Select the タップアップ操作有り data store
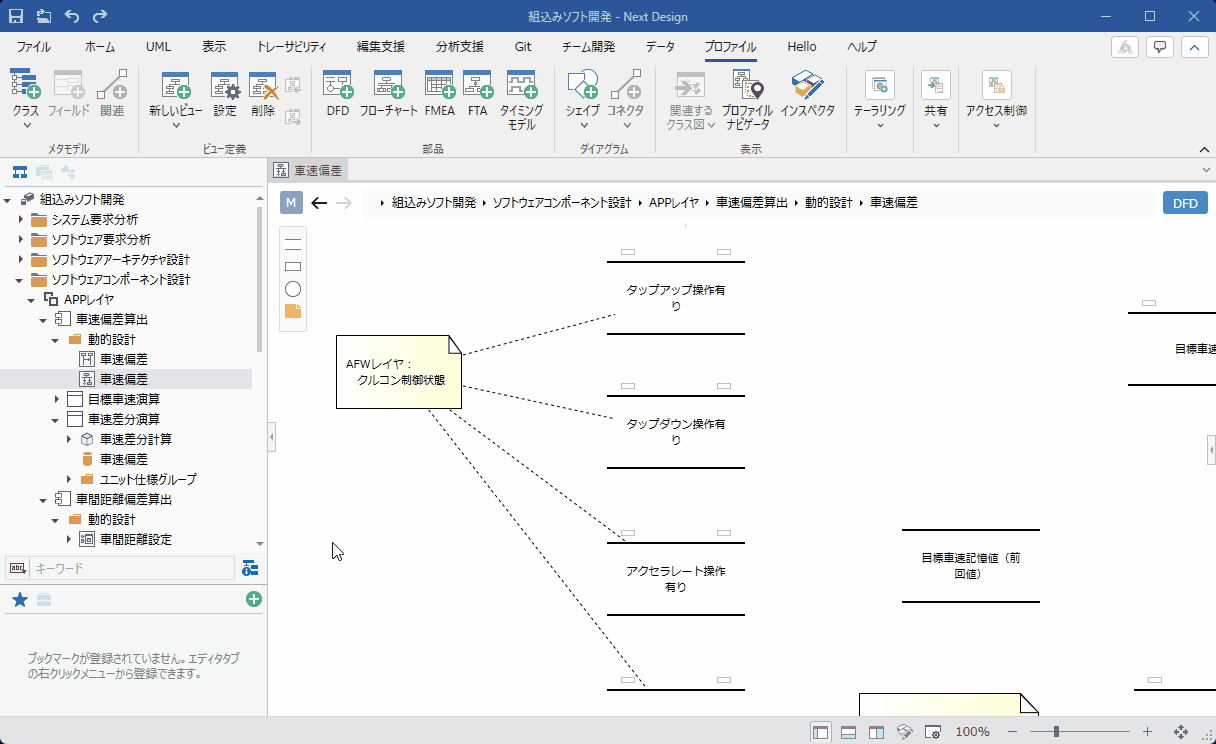This screenshot has height=744, width=1216. pyautogui.click(x=676, y=298)
